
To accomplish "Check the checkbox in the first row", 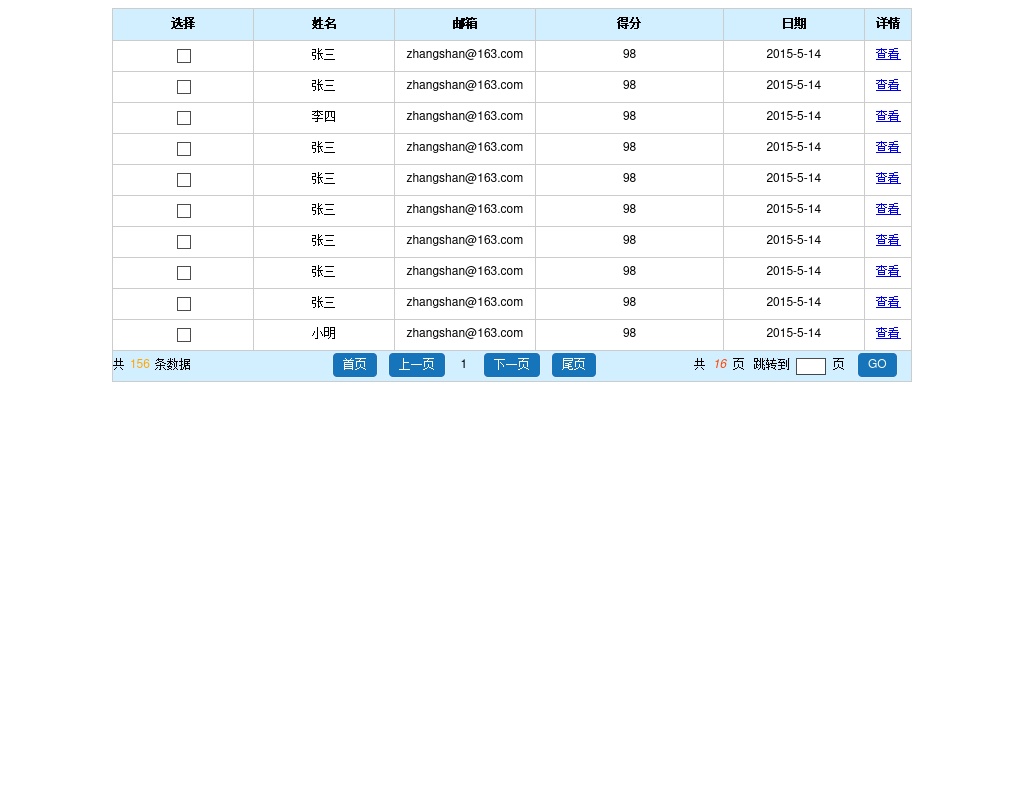I will (x=184, y=56).
